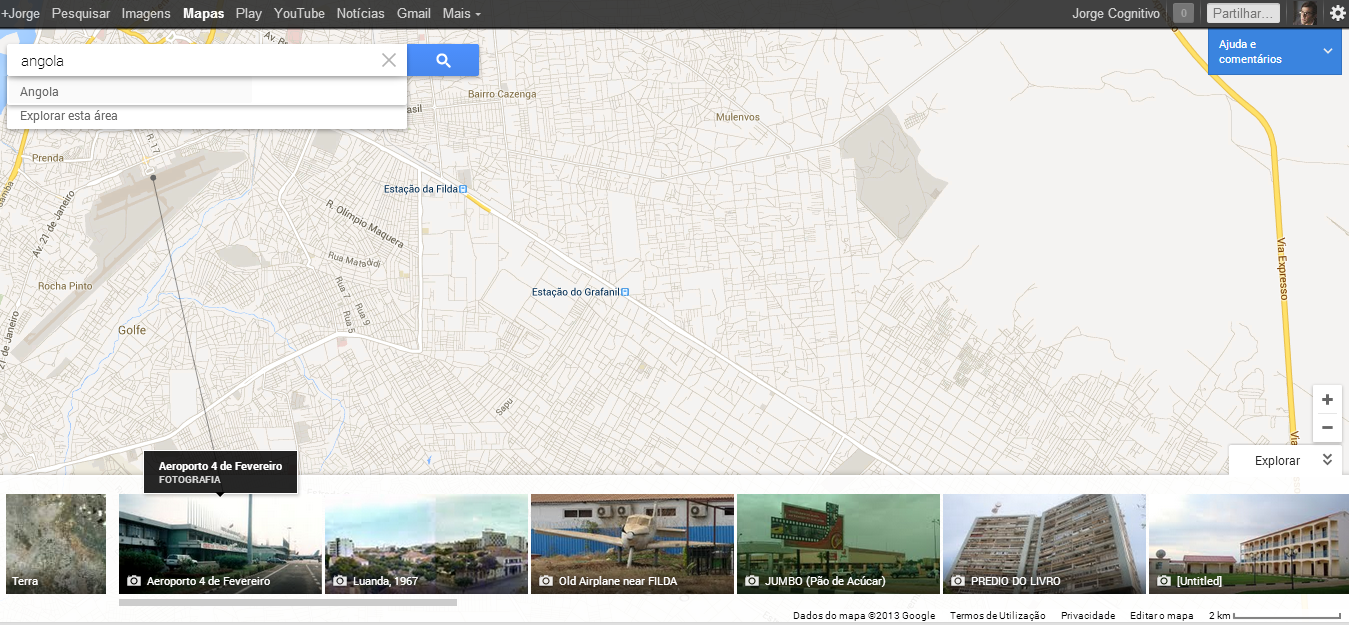The width and height of the screenshot is (1349, 625).
Task: Click camera icon on Old Airplane thumbnail
Action: [x=546, y=581]
